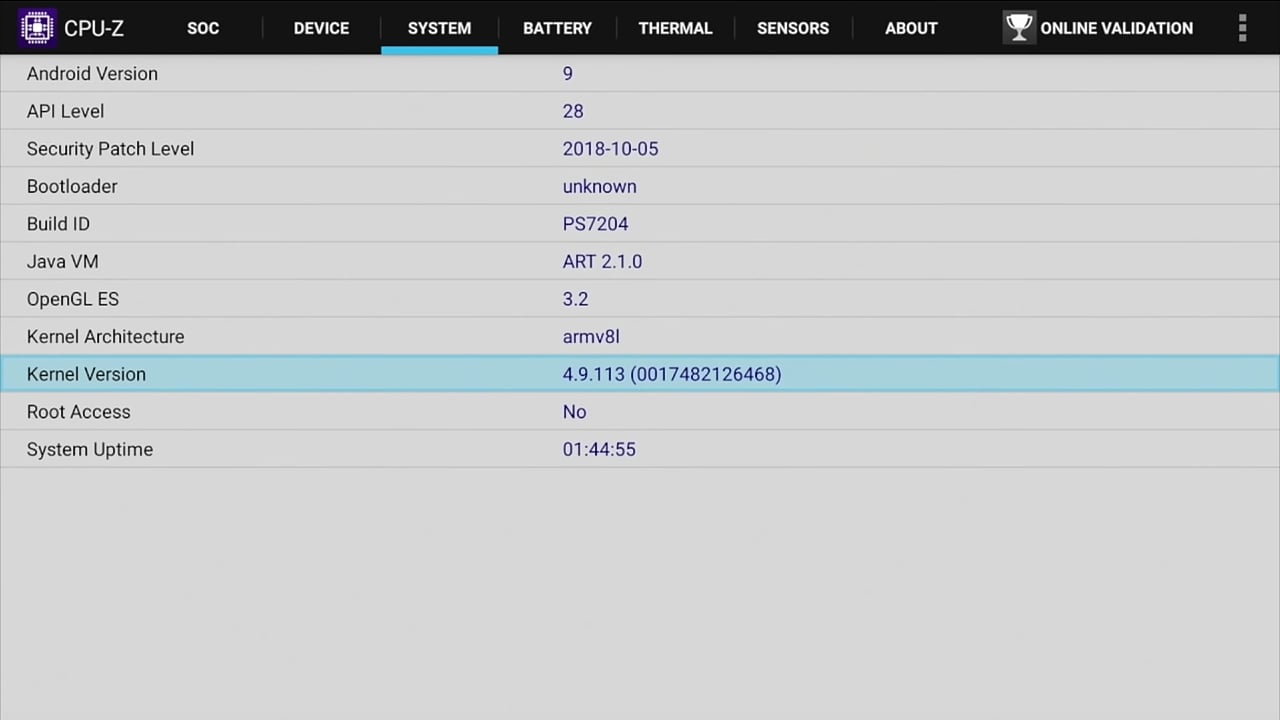
Task: Click the Root Access value No
Action: click(x=574, y=412)
